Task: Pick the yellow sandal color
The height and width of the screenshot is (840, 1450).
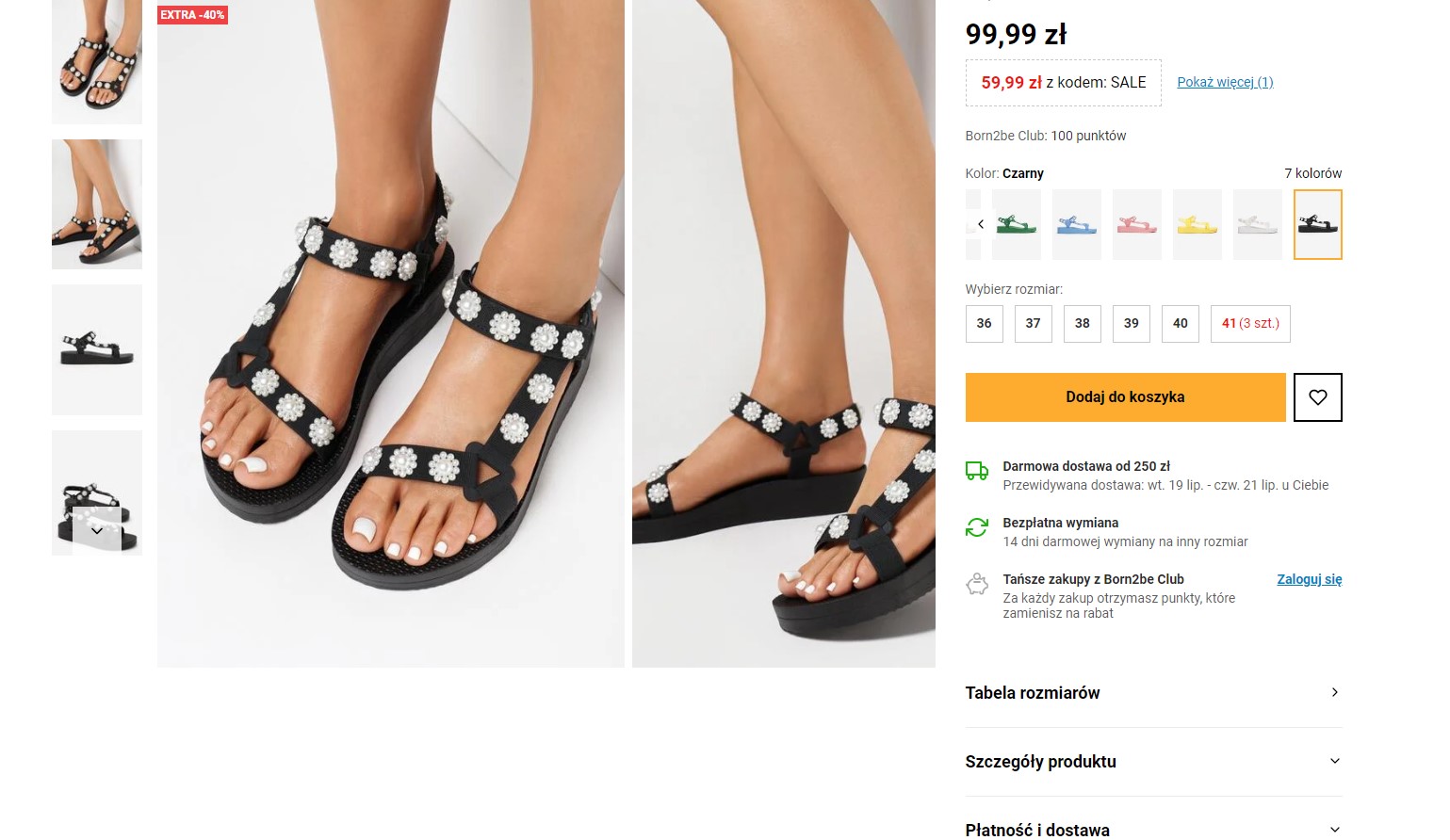Action: tap(1197, 224)
